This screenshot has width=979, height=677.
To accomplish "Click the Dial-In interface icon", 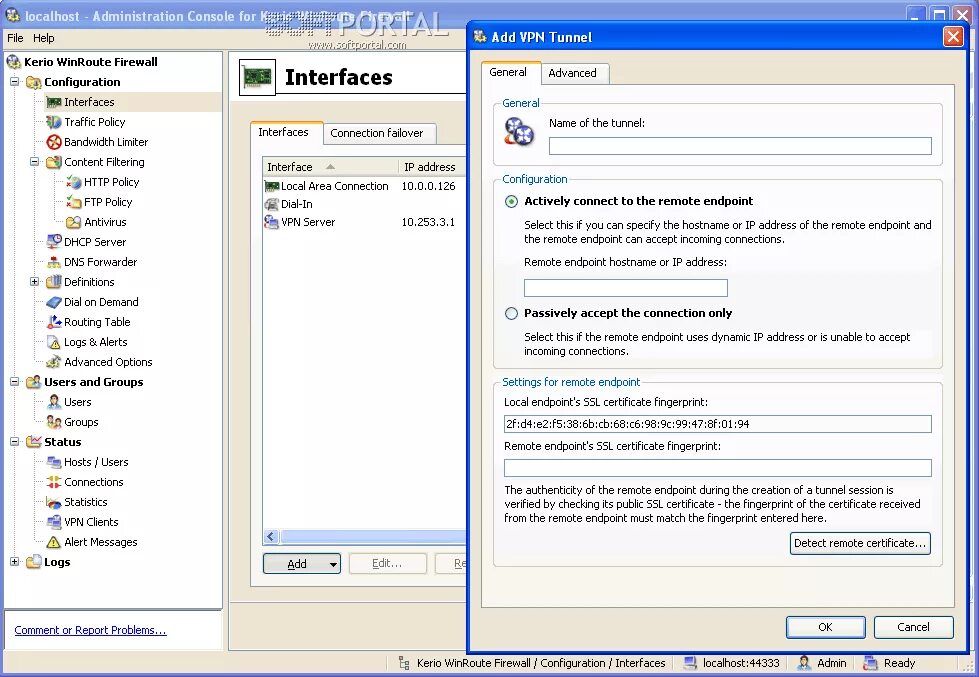I will click(x=272, y=204).
